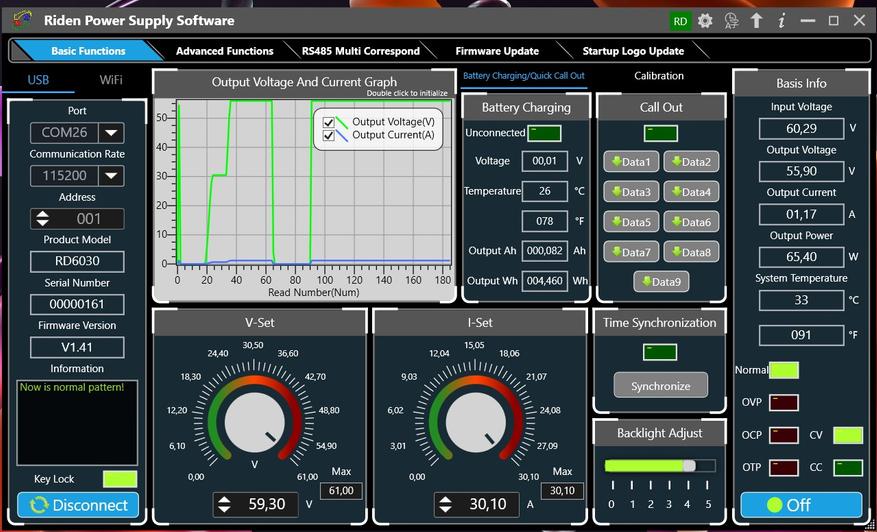This screenshot has width=877, height=532.
Task: Click the V-Set value field showing 59,30
Action: 265,505
